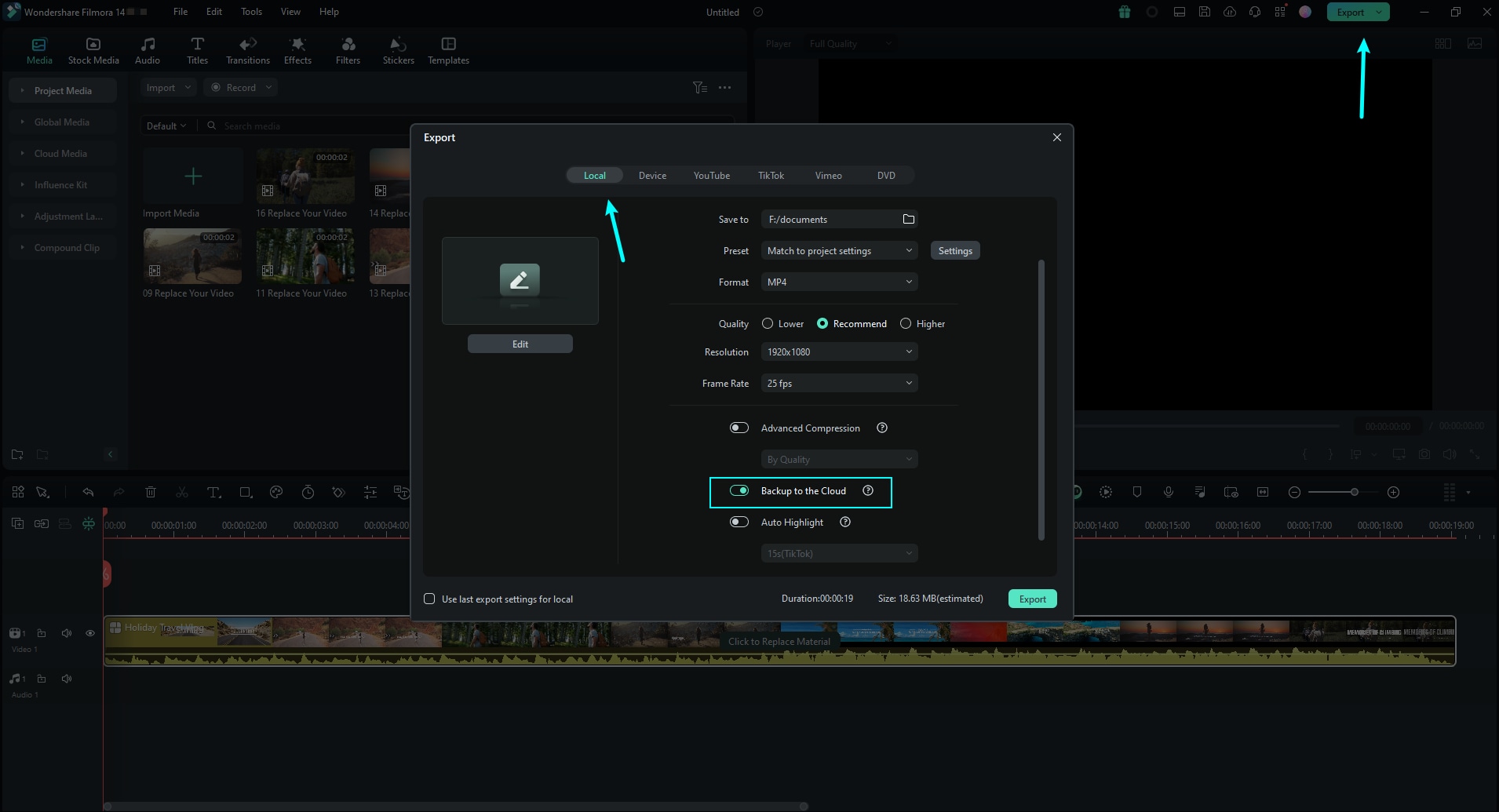This screenshot has width=1499, height=812.
Task: Switch to the TikTok export tab
Action: click(771, 175)
